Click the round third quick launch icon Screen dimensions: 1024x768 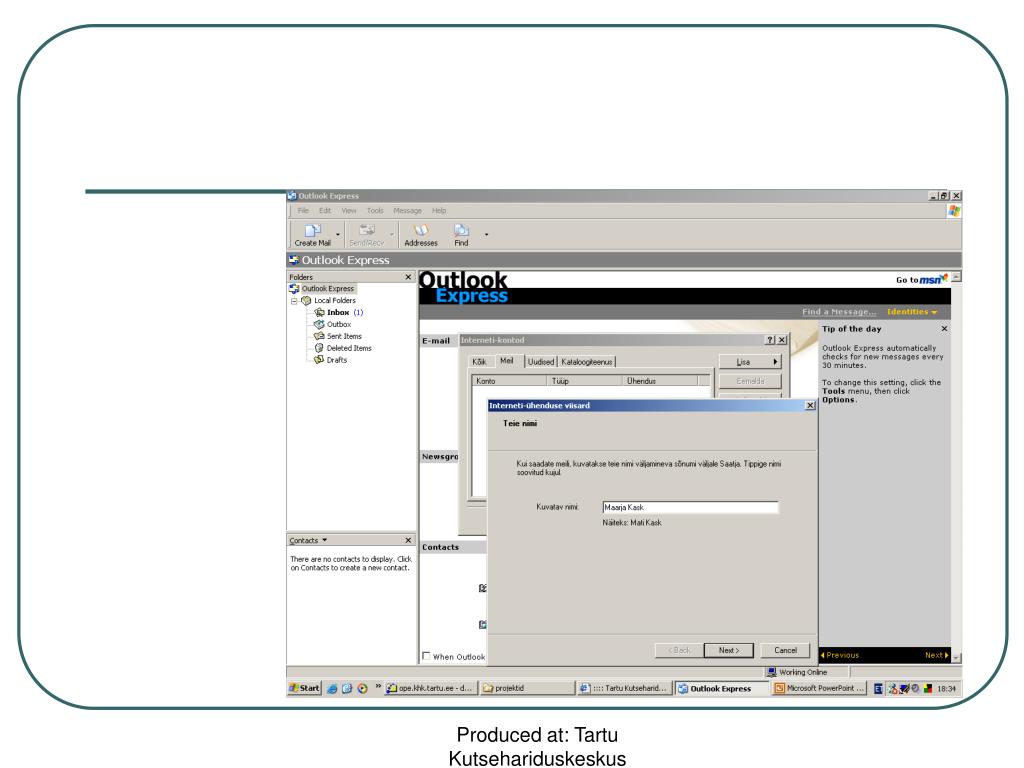[362, 688]
